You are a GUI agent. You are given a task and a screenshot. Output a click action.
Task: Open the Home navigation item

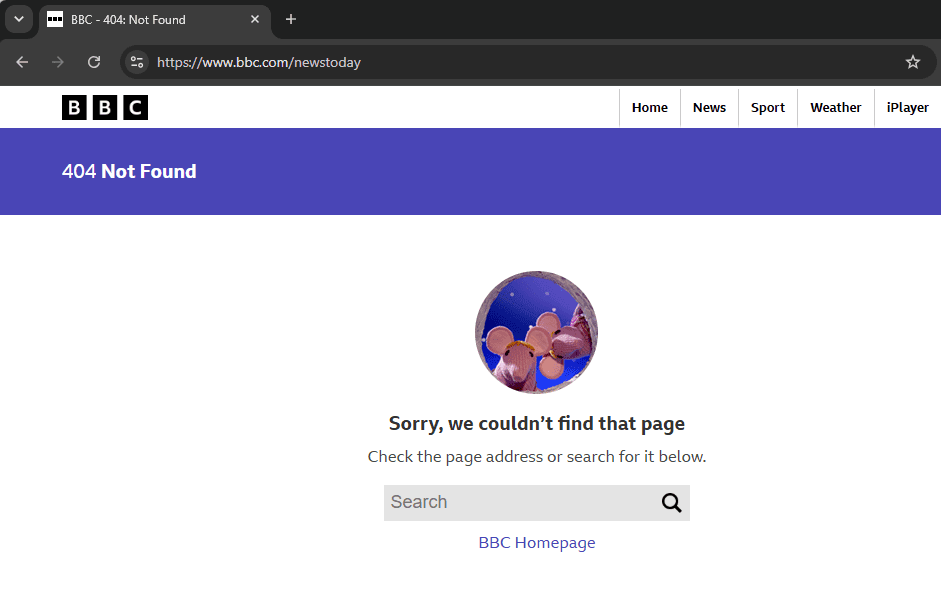[x=650, y=107]
